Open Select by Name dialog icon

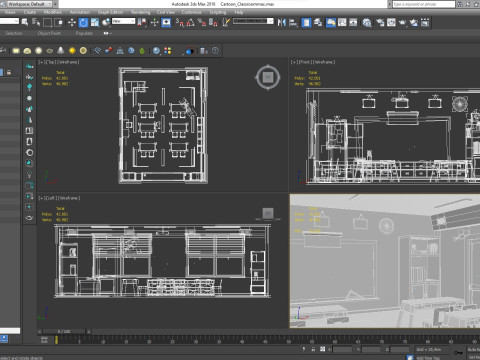36,22
